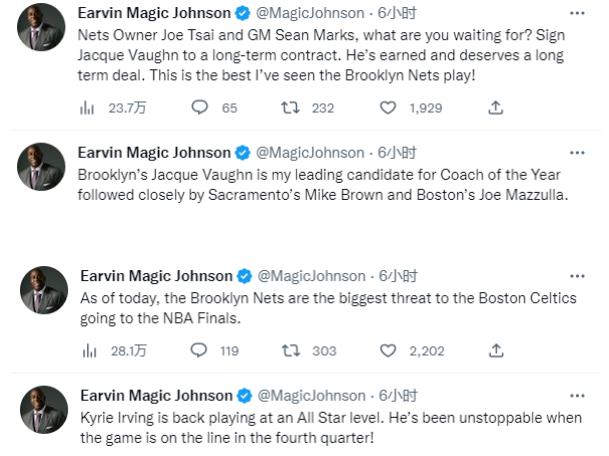The width and height of the screenshot is (609, 456).
Task: Open the 6小时 timestamp on Coach of Year tweet
Action: (x=397, y=153)
